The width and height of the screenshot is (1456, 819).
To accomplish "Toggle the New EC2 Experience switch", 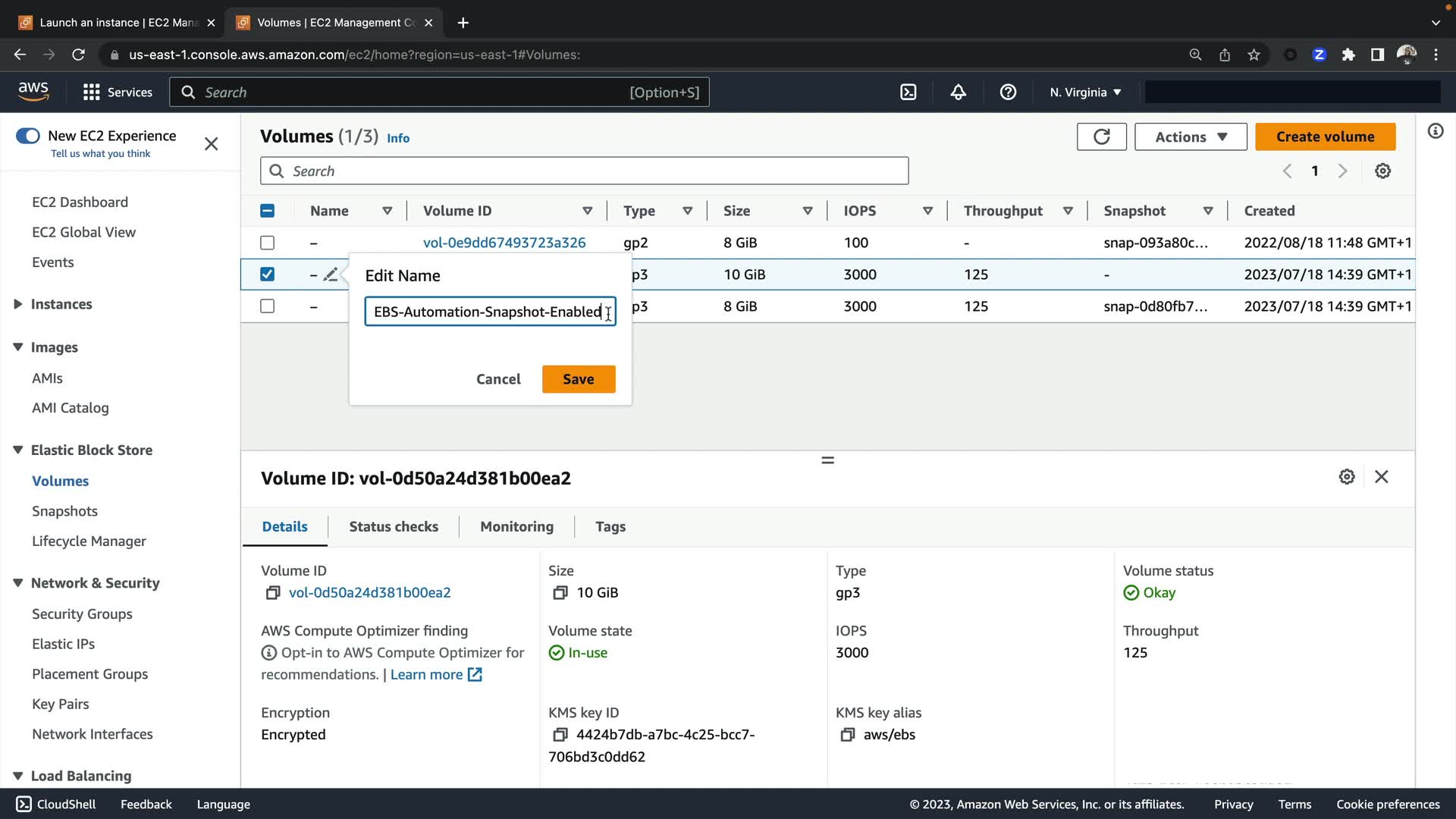I will click(x=28, y=136).
